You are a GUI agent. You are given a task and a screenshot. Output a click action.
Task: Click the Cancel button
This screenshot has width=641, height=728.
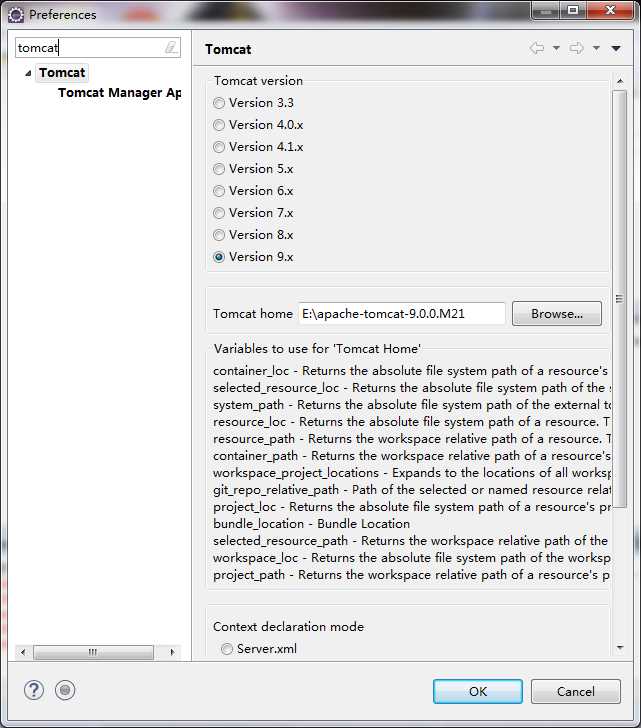click(576, 691)
